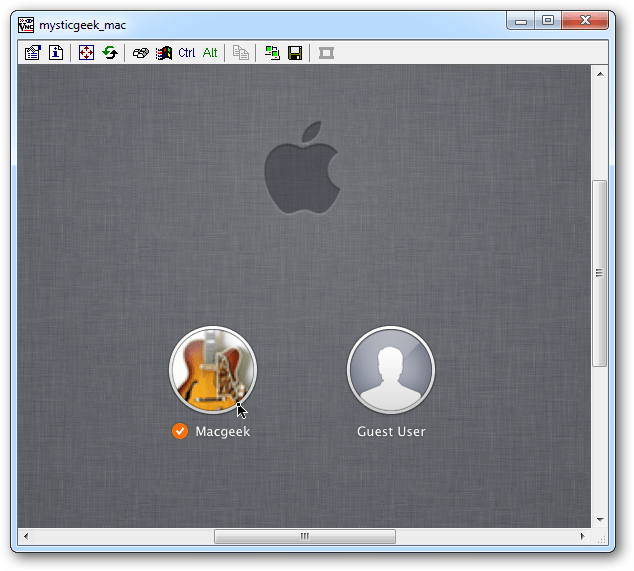Screen dimensions: 634x571
Task: Start new connection icon
Action: 272,53
